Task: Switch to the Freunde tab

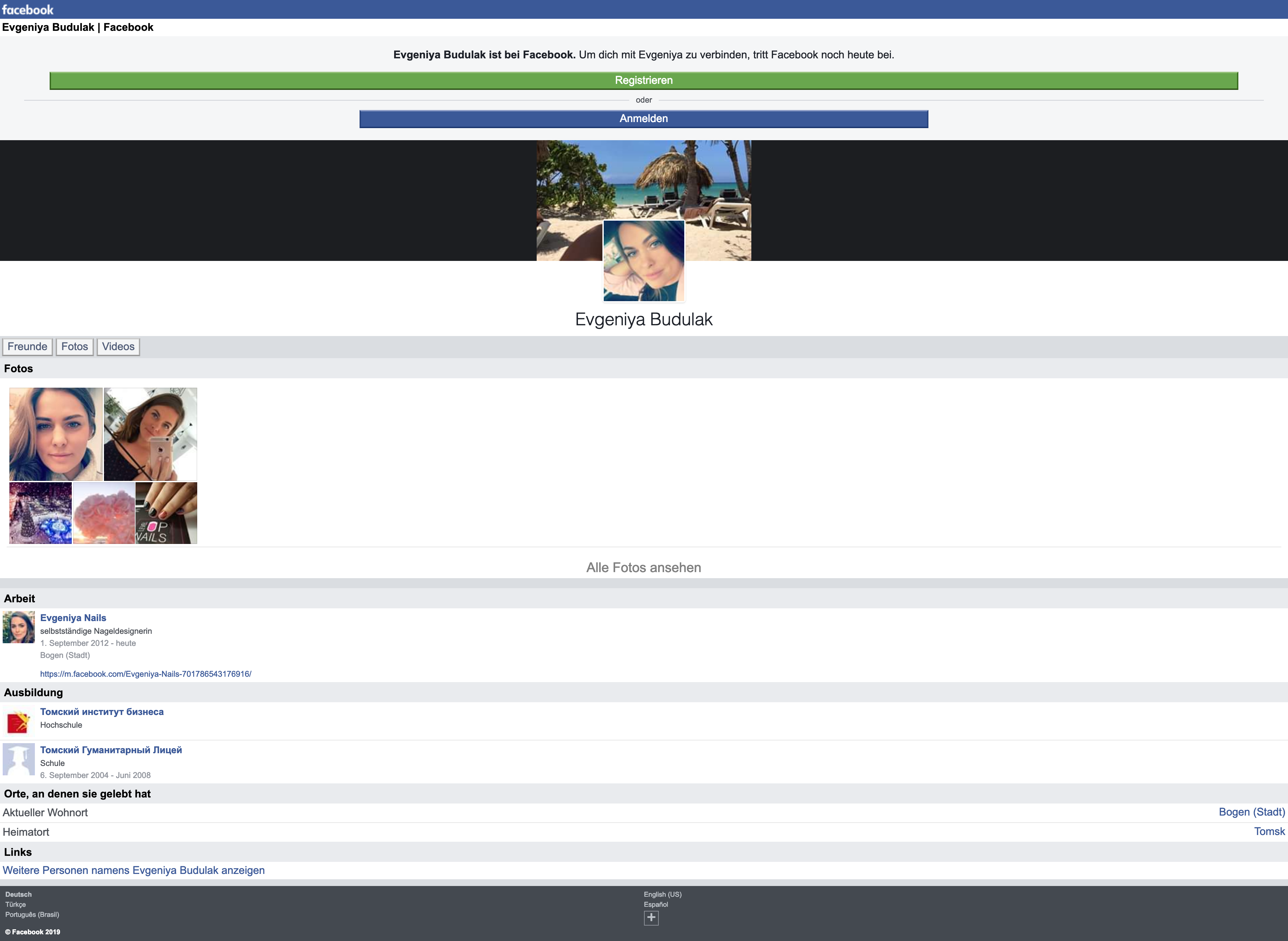Action: 28,346
